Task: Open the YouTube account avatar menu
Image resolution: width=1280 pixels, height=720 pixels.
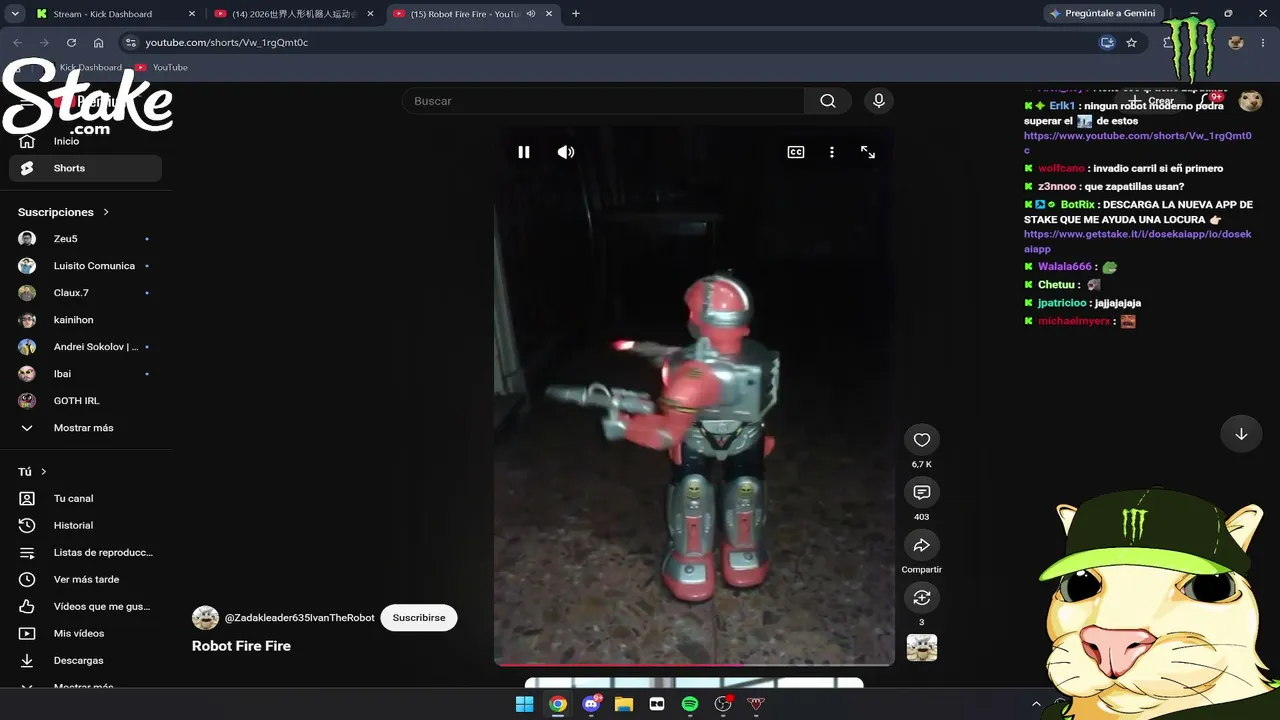Action: (1250, 101)
